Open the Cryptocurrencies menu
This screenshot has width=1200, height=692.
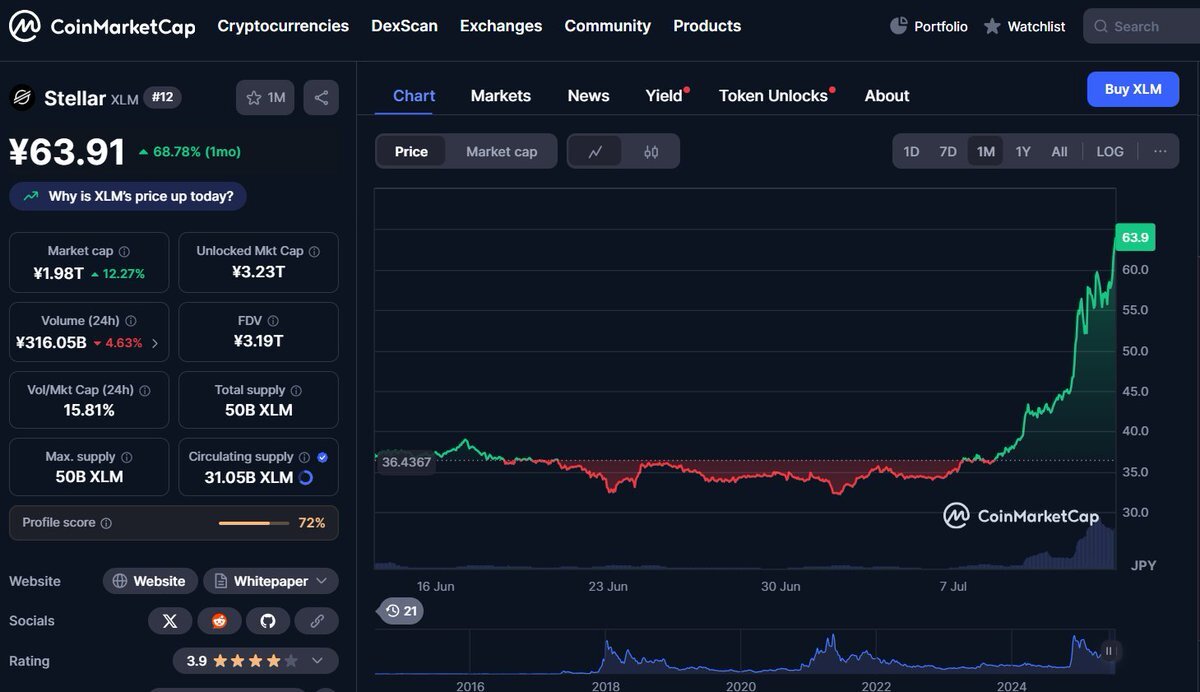(283, 26)
